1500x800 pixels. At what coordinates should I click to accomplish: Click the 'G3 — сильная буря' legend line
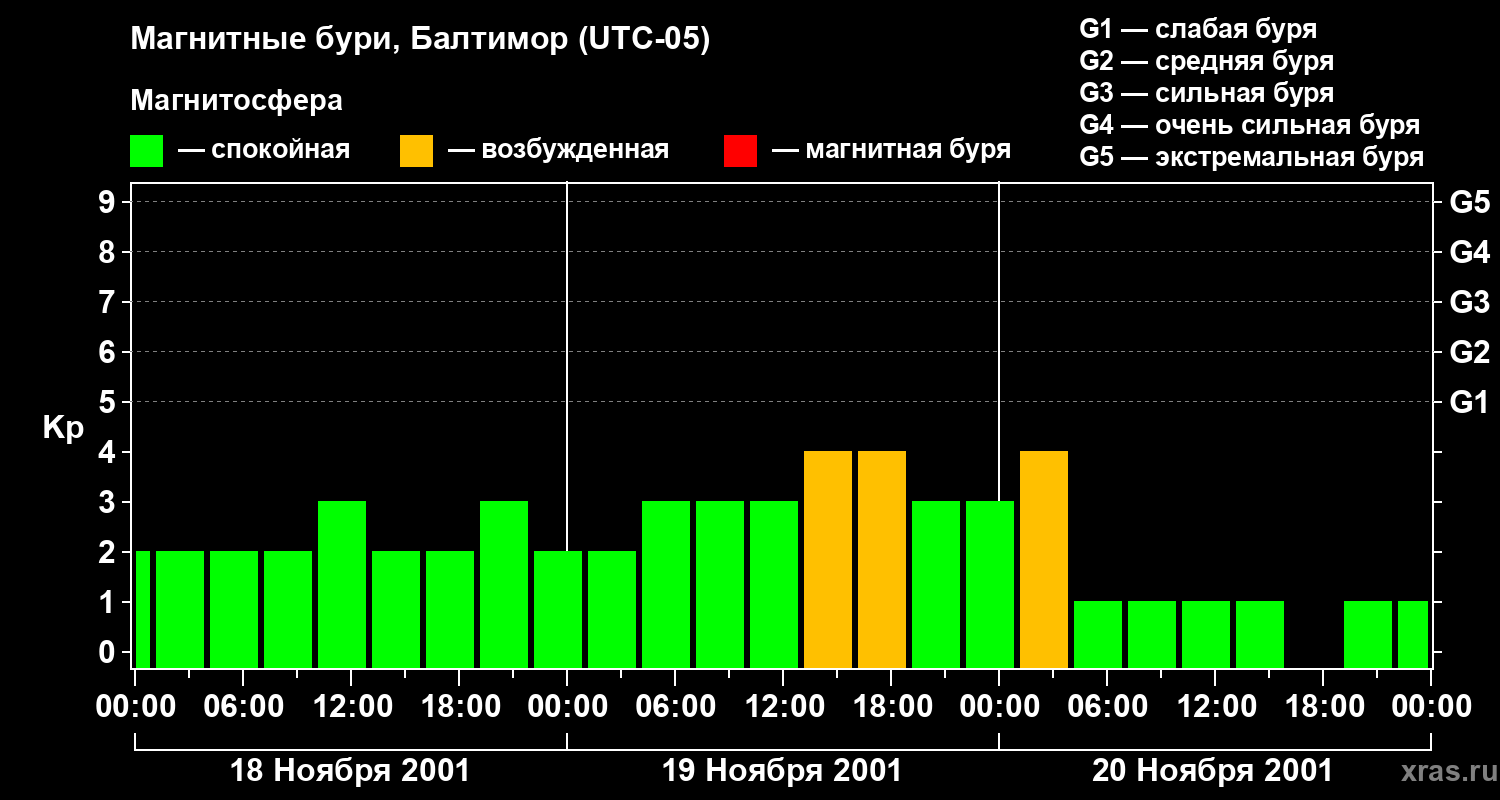click(x=1206, y=93)
